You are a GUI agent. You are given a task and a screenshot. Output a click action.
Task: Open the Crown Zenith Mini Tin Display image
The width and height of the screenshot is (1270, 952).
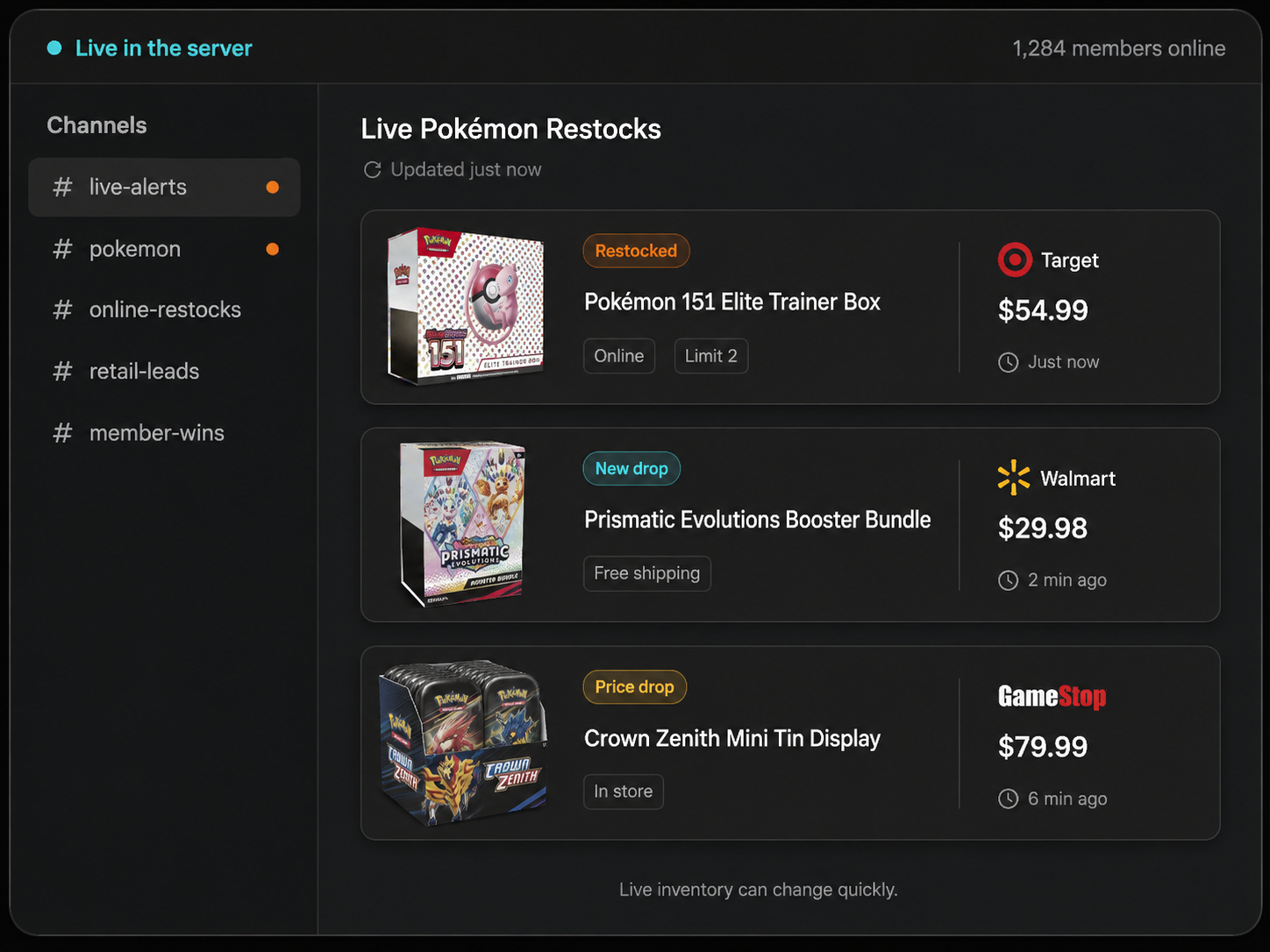pyautogui.click(x=463, y=742)
